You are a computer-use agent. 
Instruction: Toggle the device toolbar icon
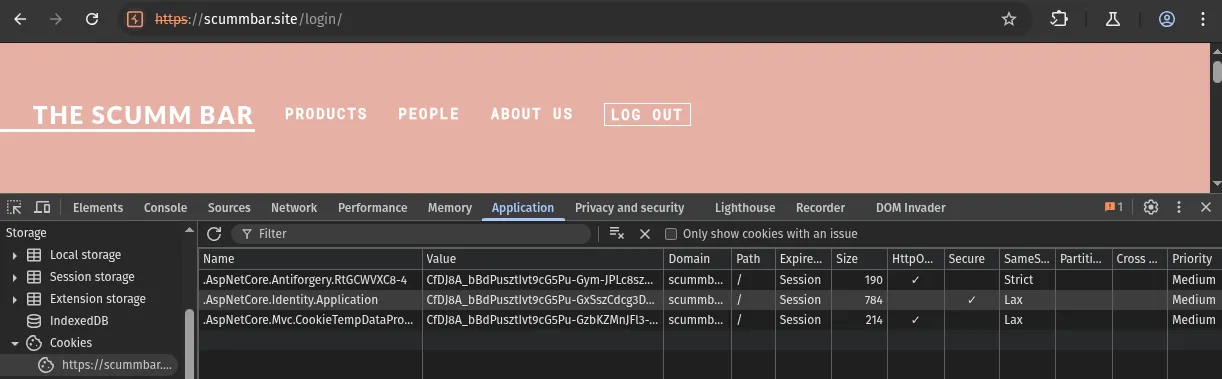coord(42,207)
